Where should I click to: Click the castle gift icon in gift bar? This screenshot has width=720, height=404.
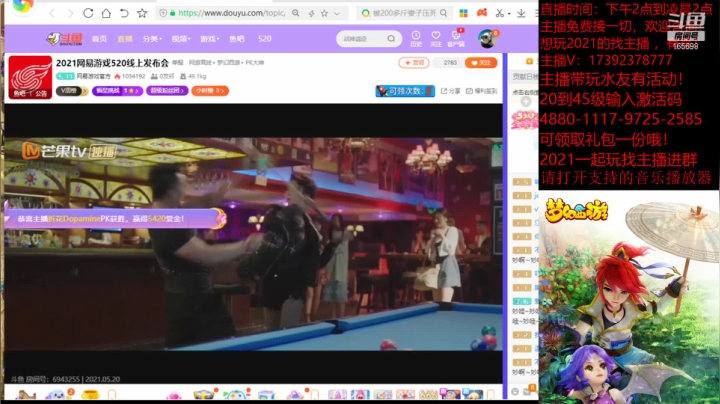[25, 394]
